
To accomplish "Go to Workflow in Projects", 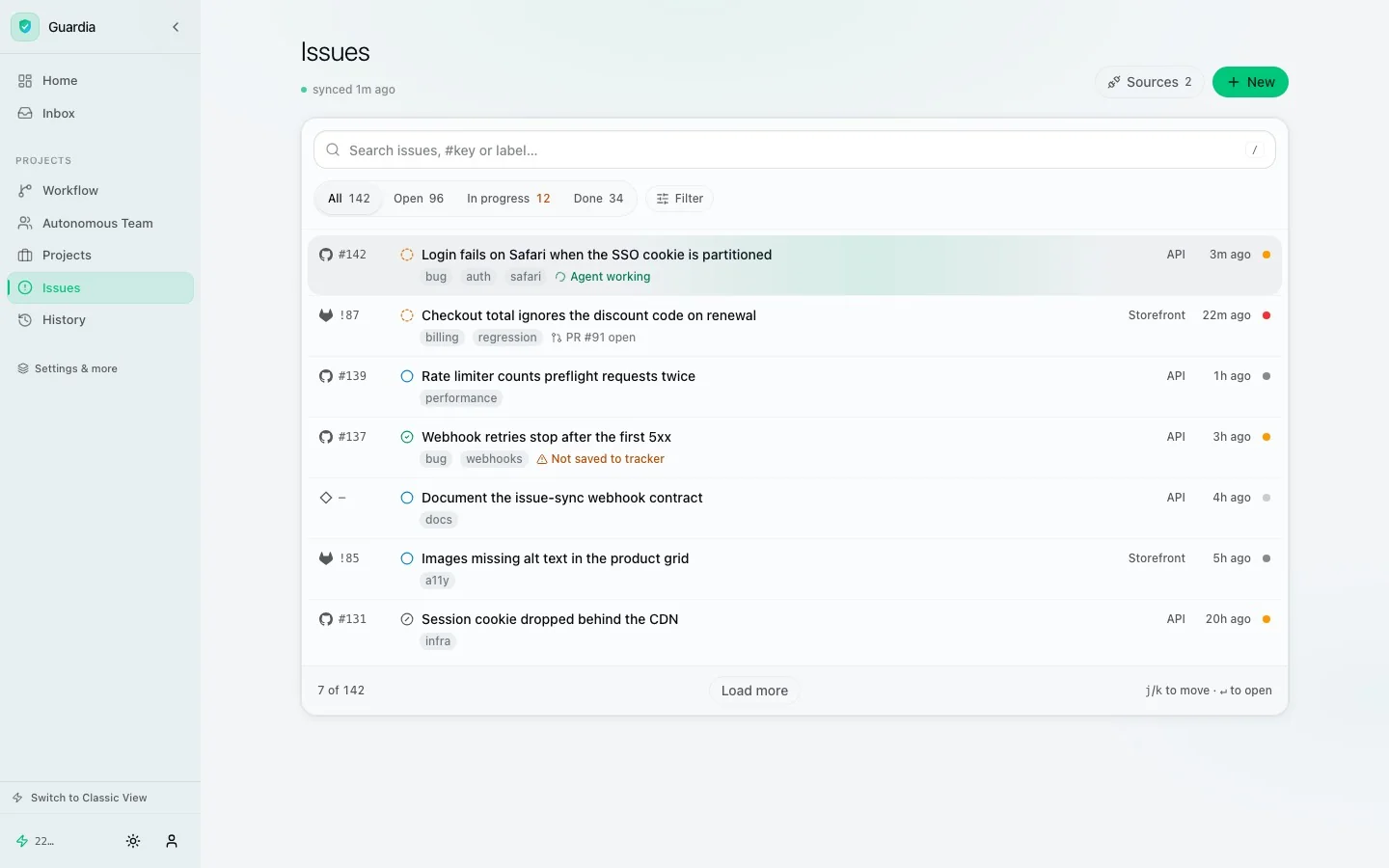I will (x=100, y=191).
